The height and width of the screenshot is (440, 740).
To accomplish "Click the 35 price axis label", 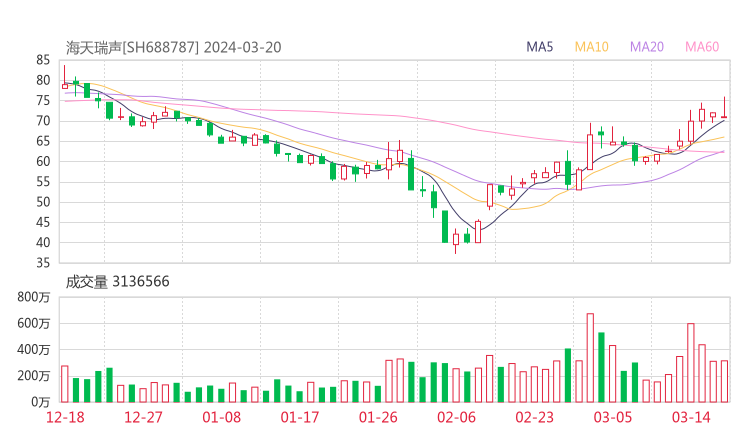I will pyautogui.click(x=43, y=263).
